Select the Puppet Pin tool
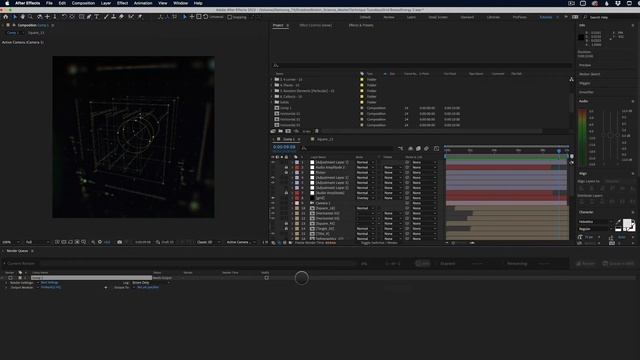Image resolution: width=640 pixels, height=360 pixels. pos(140,17)
